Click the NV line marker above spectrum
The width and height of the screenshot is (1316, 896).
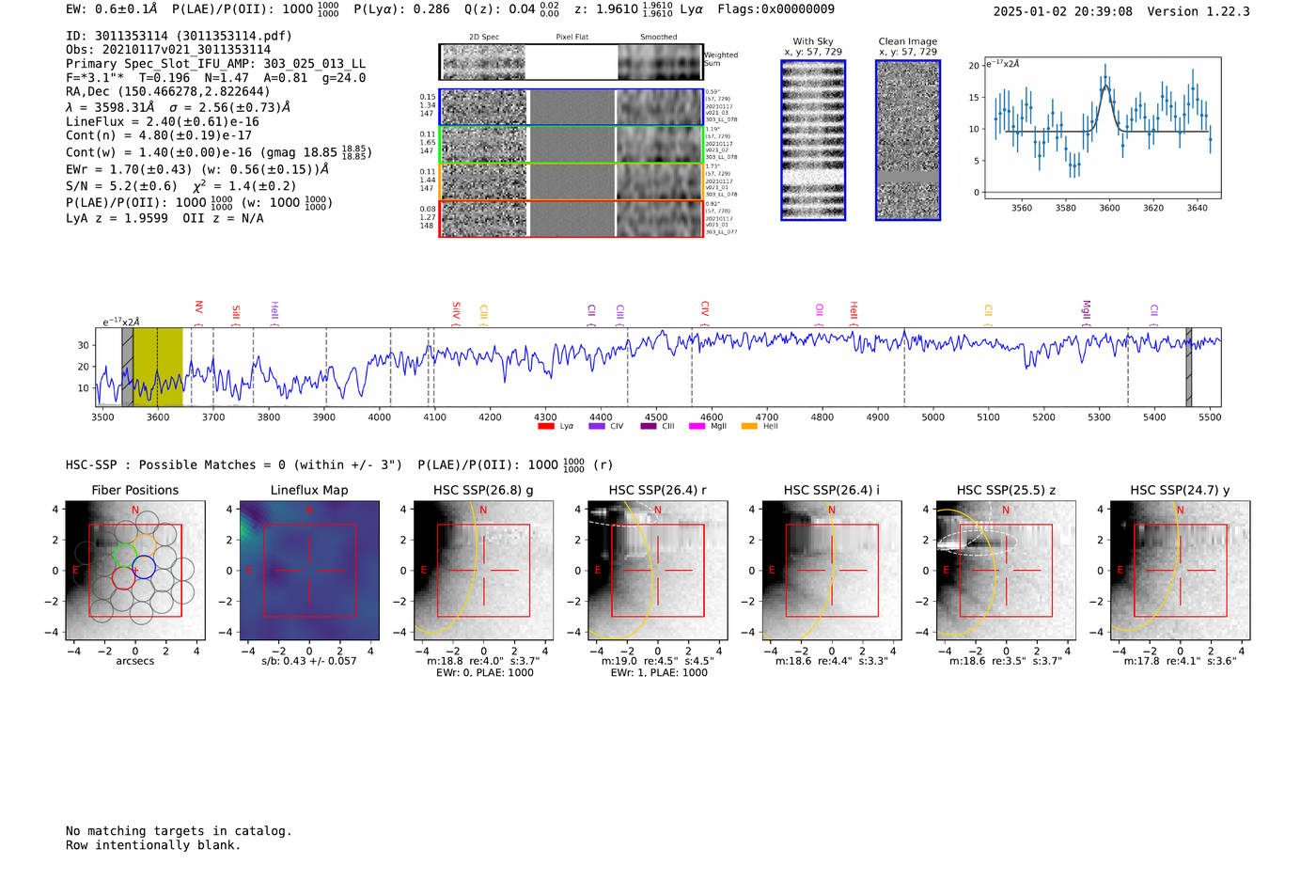198,307
